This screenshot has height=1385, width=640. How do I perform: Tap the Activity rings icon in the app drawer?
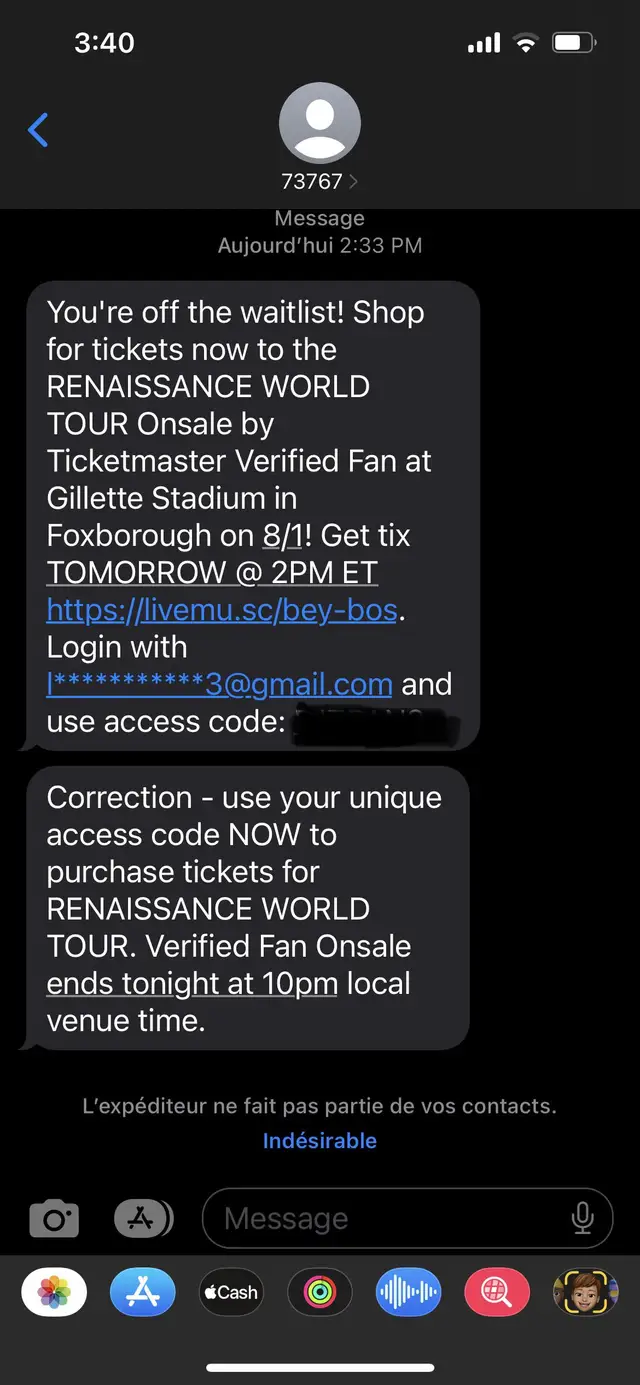(x=319, y=1292)
